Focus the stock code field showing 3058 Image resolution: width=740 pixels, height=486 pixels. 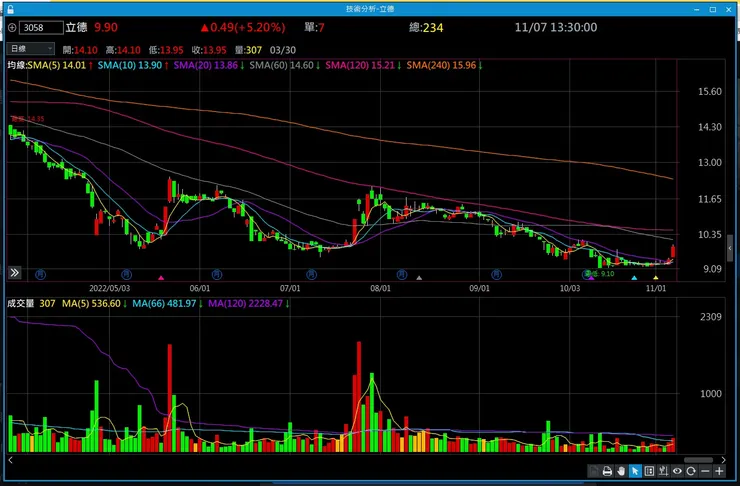click(x=41, y=28)
